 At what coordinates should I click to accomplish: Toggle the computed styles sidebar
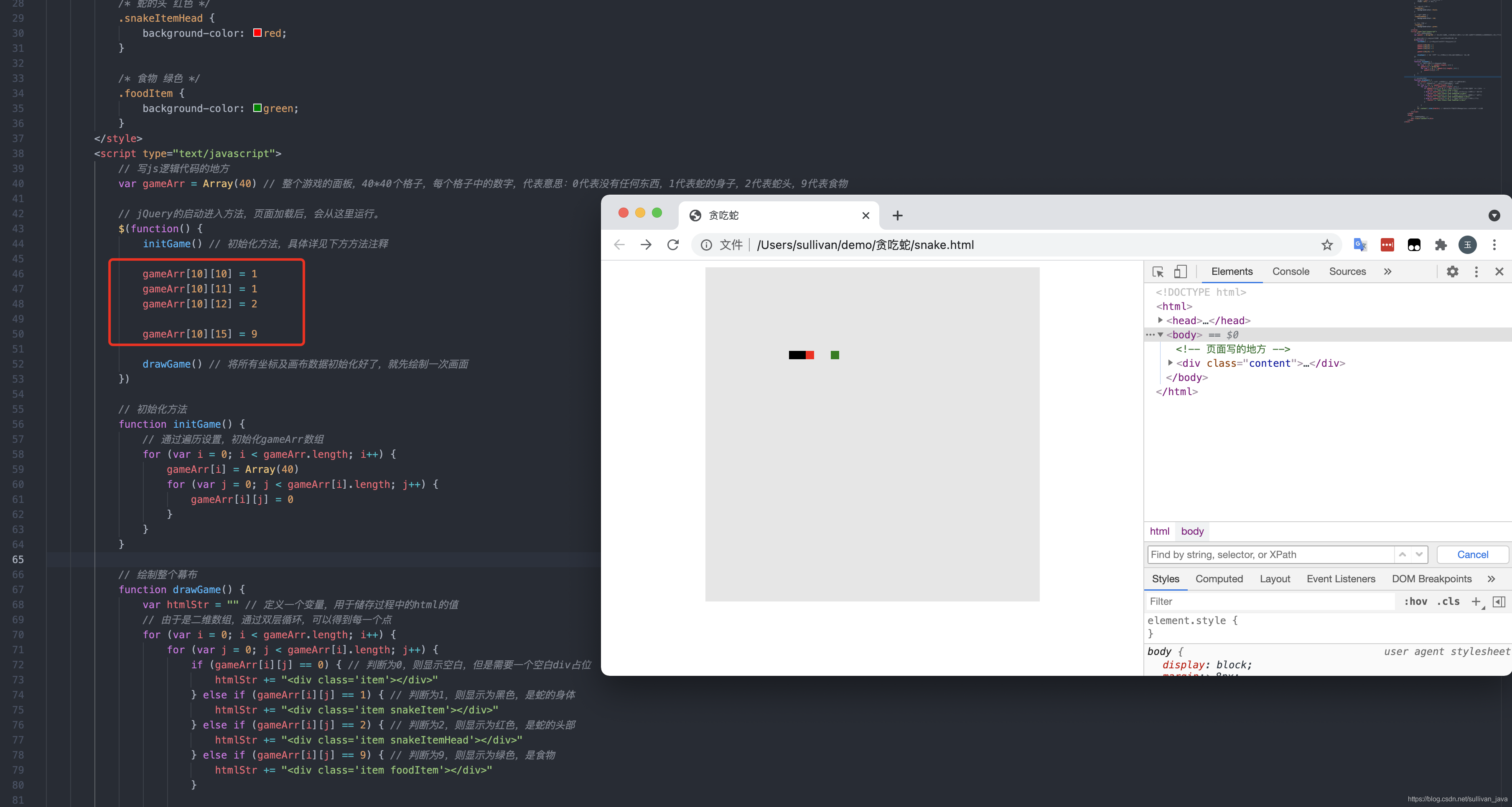pos(1499,602)
